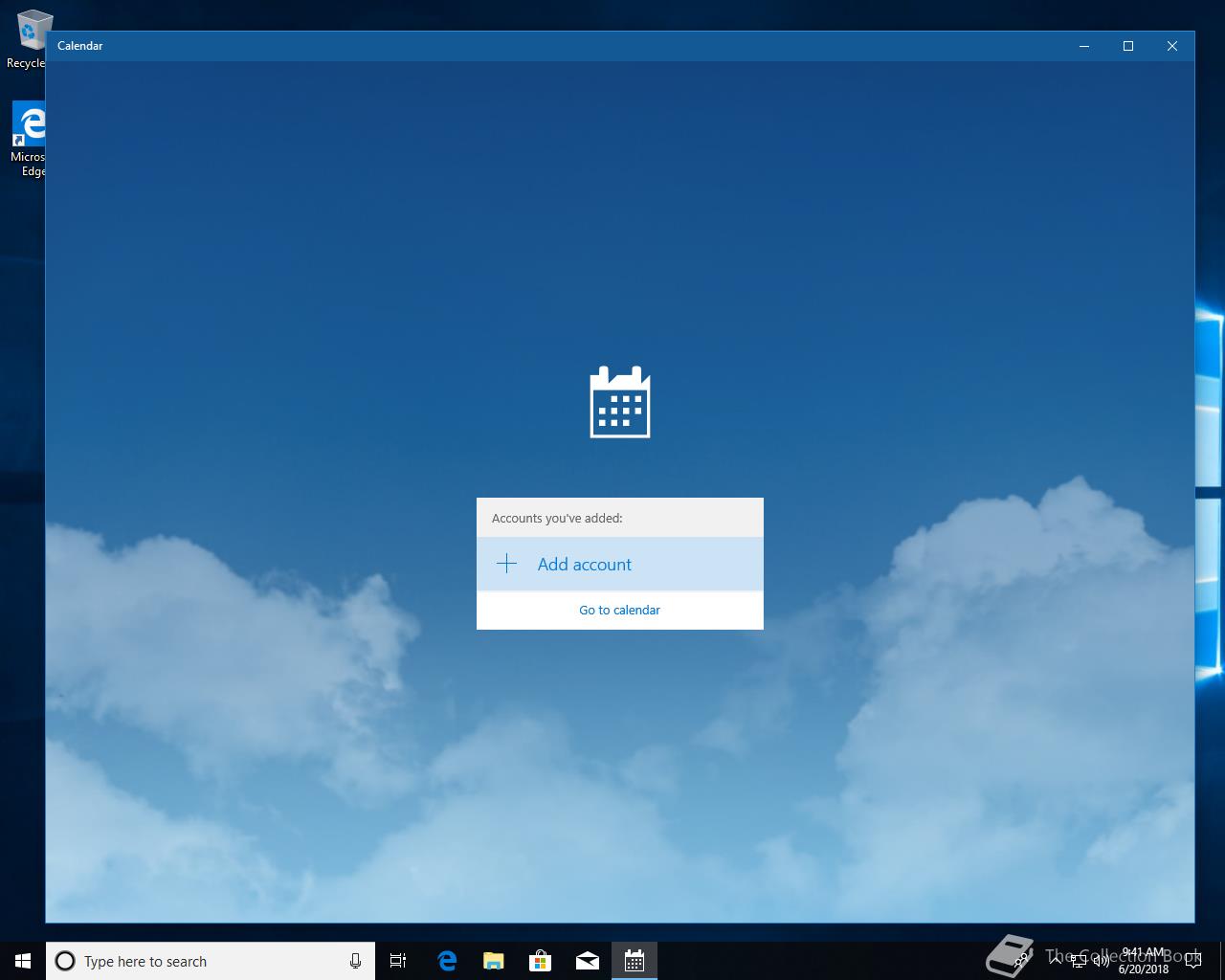Viewport: 1225px width, 980px height.
Task: Click the plus icon beside Add account
Action: (506, 564)
